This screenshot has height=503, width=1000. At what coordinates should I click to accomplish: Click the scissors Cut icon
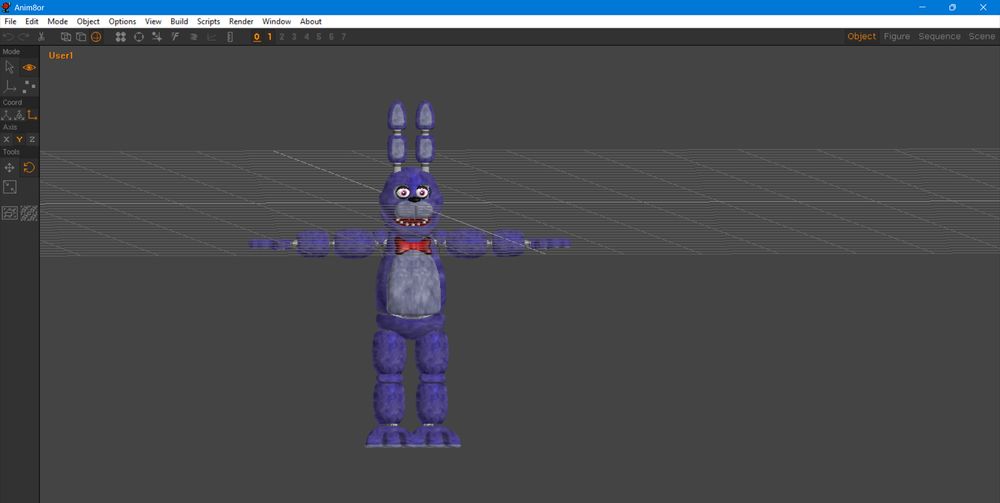41,37
